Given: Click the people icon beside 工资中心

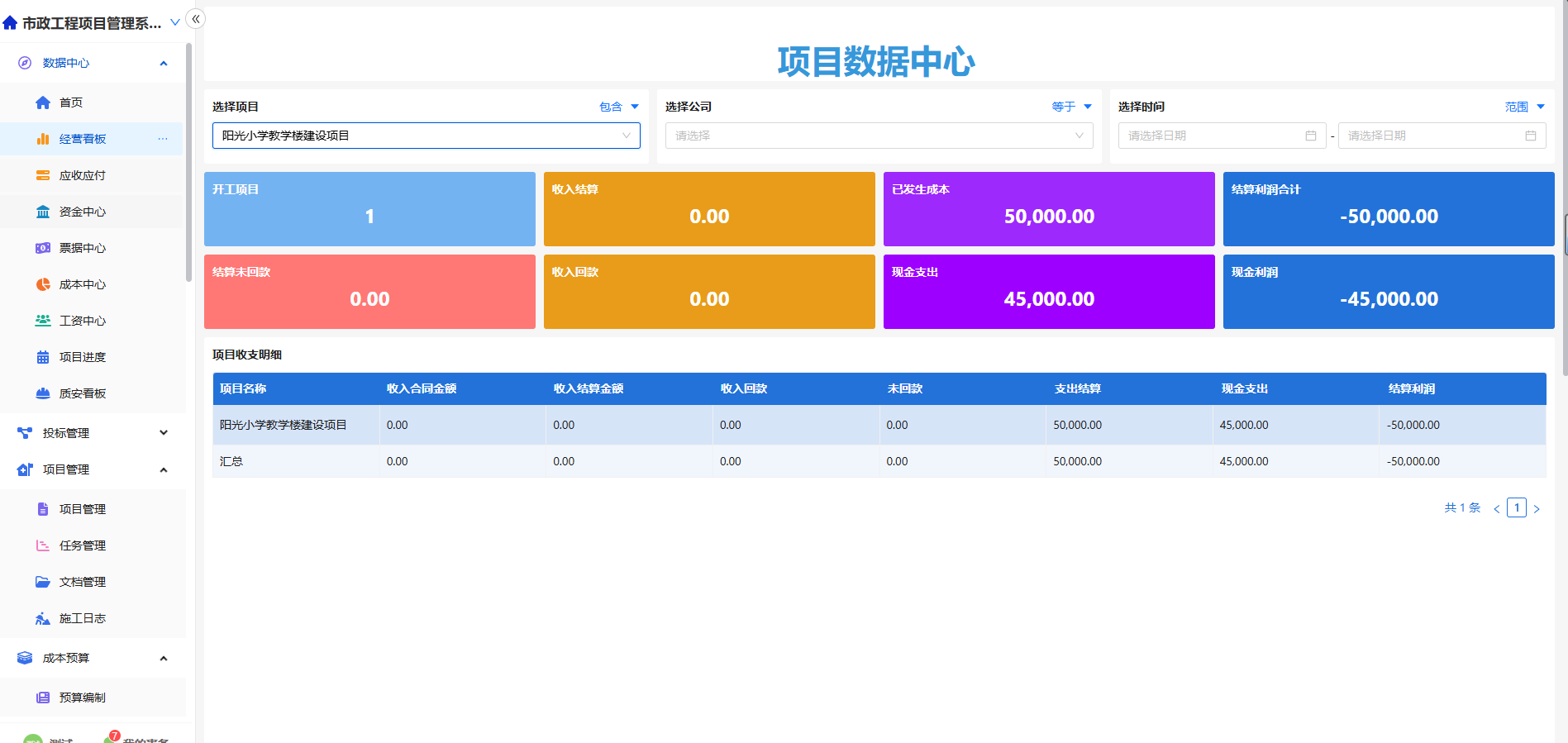Looking at the screenshot, I should pos(43,321).
